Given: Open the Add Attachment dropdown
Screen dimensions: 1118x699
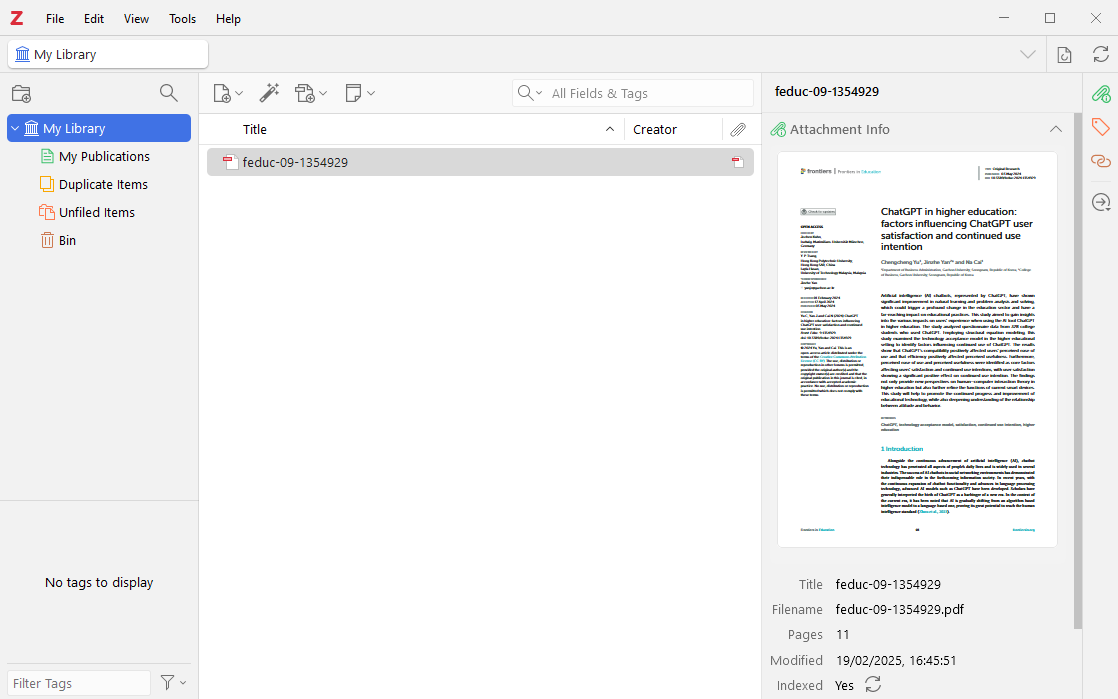Looking at the screenshot, I should pos(311,93).
